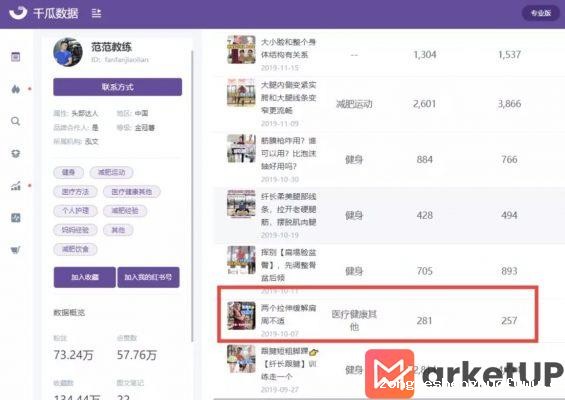The height and width of the screenshot is (400, 565).
Task: Click the value 281 in highlighted row
Action: click(424, 320)
